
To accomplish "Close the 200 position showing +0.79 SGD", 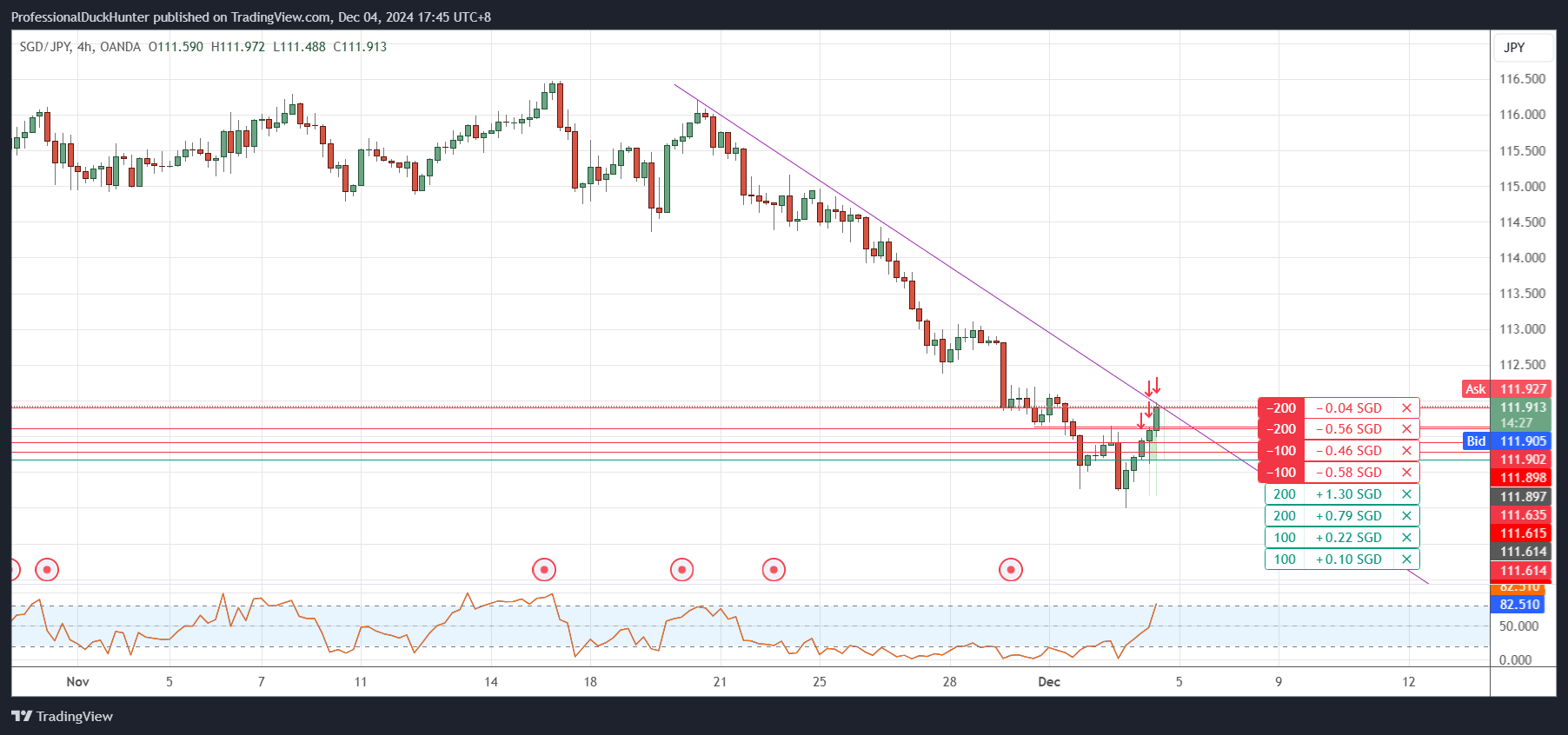I will [x=1406, y=516].
